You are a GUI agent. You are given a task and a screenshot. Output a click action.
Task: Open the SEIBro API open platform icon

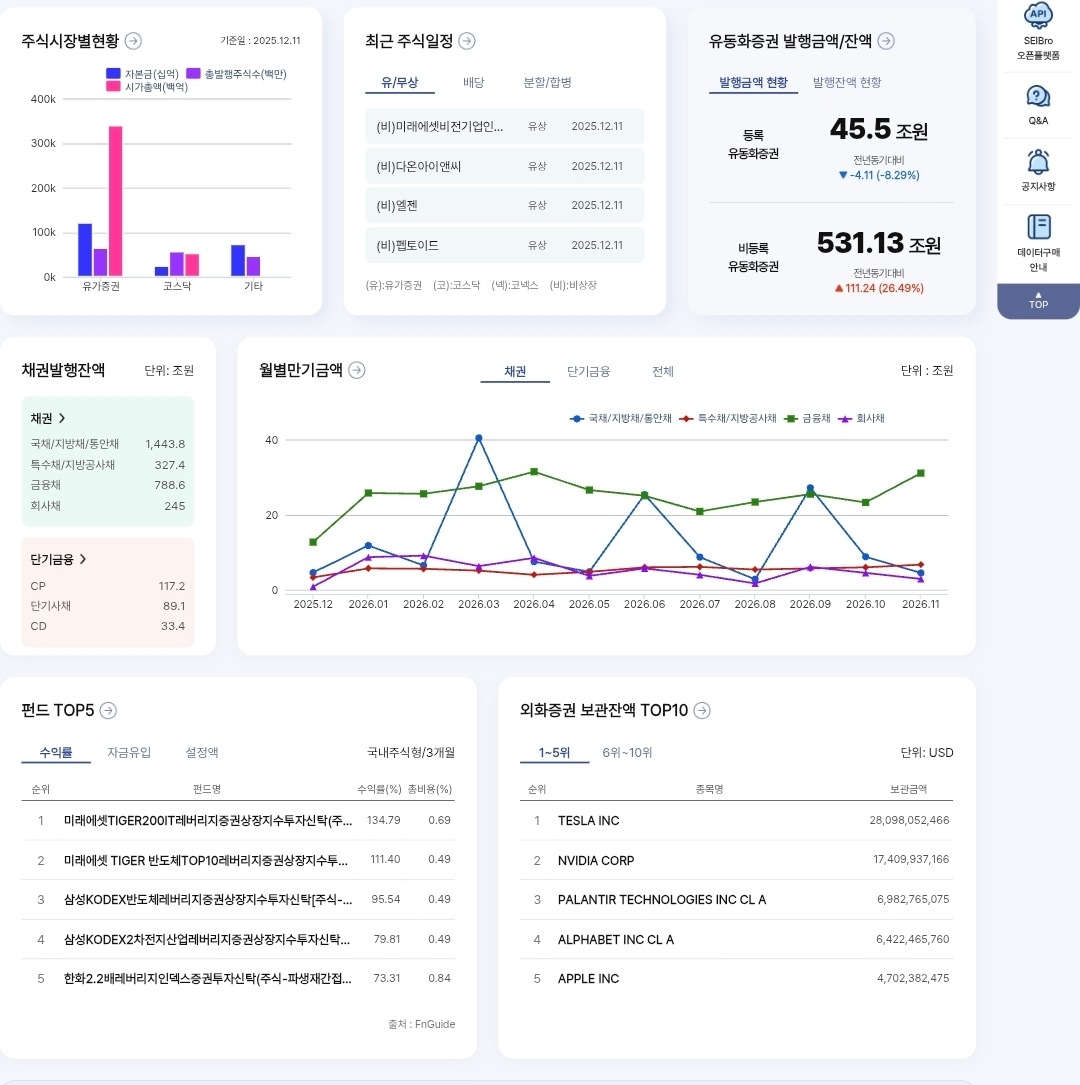pos(1038,16)
